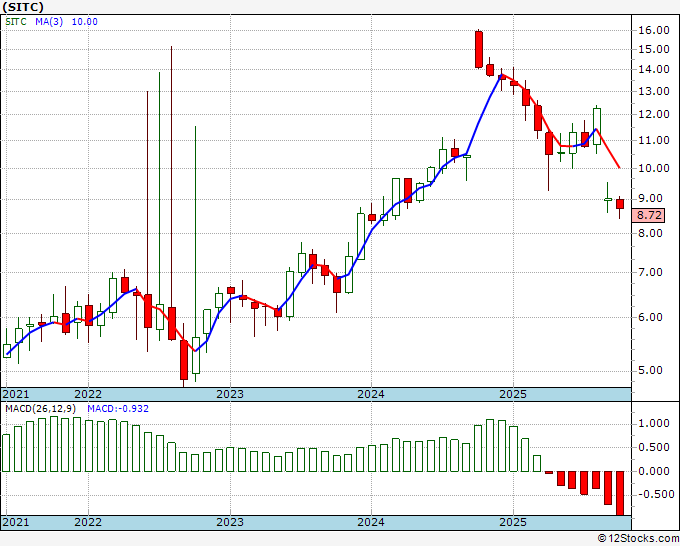Click the 0.000 MACD axis label
Image resolution: width=680 pixels, height=546 pixels.
click(654, 471)
